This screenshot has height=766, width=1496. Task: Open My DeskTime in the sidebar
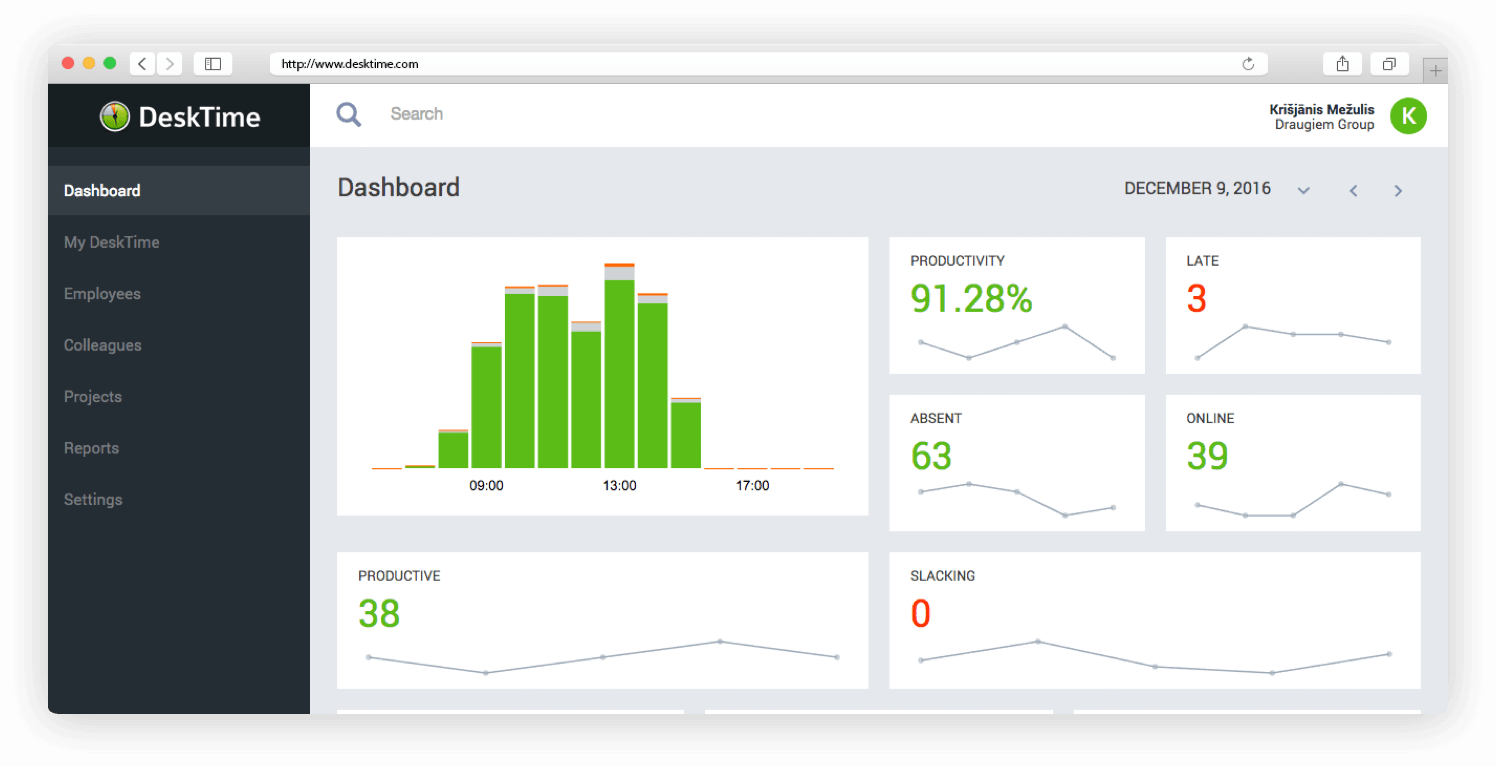point(111,242)
